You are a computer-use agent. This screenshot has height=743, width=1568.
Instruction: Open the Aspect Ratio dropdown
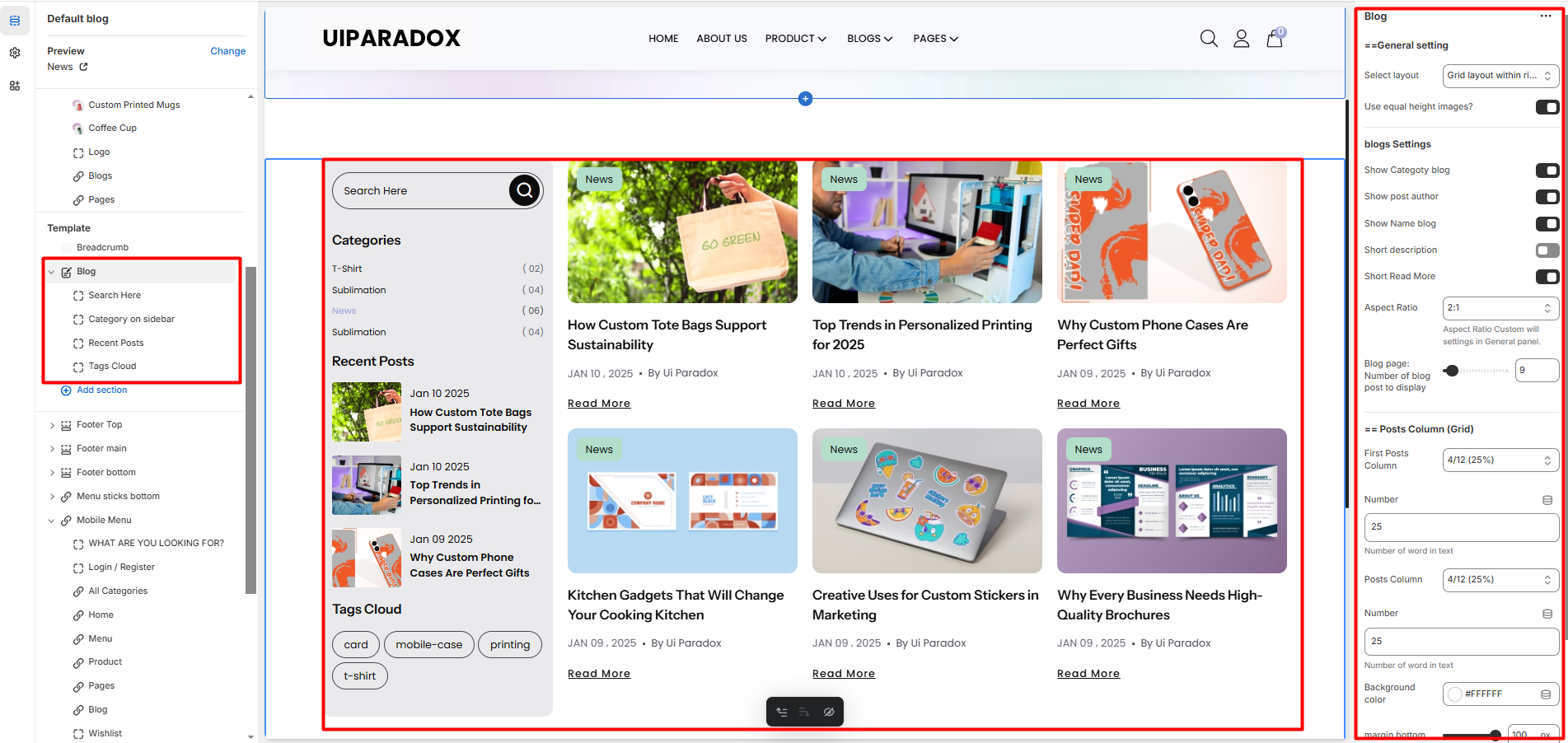[x=1500, y=308]
